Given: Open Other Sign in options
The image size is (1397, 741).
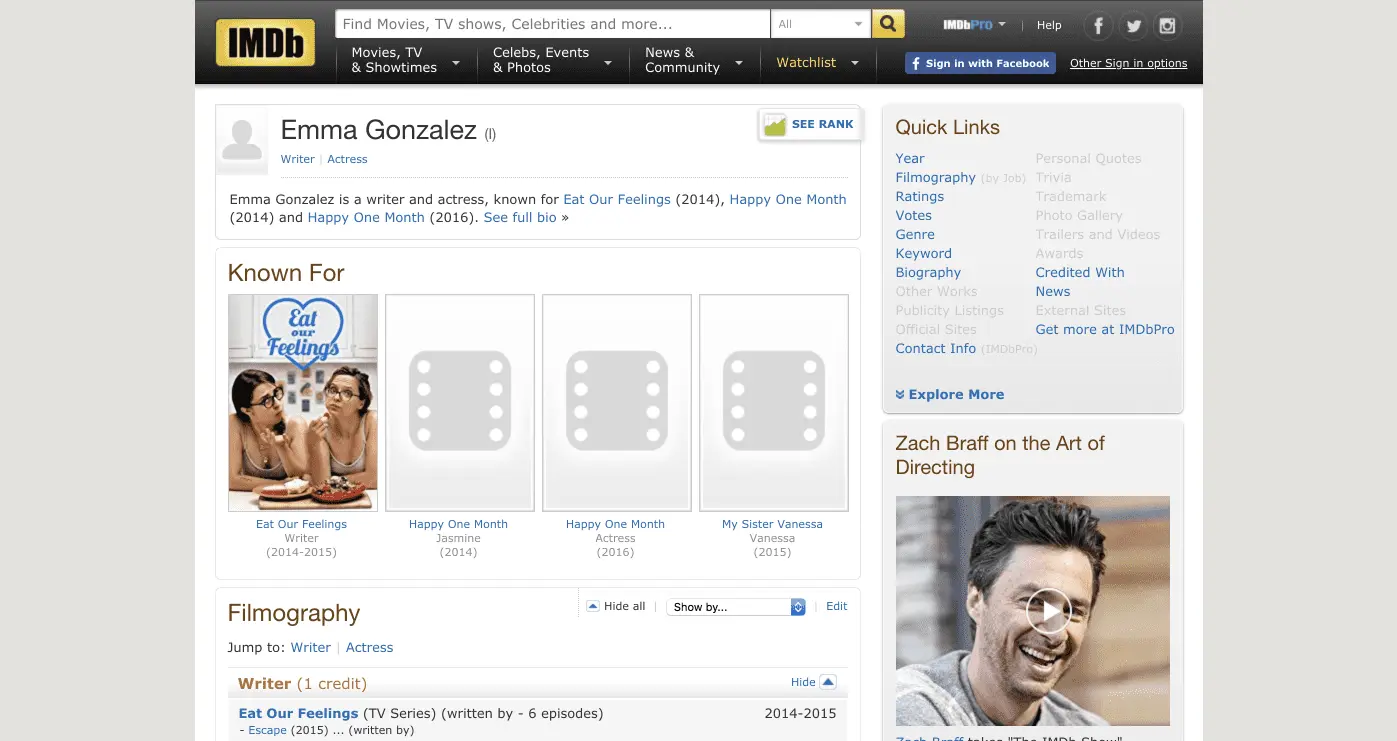Looking at the screenshot, I should (1129, 63).
